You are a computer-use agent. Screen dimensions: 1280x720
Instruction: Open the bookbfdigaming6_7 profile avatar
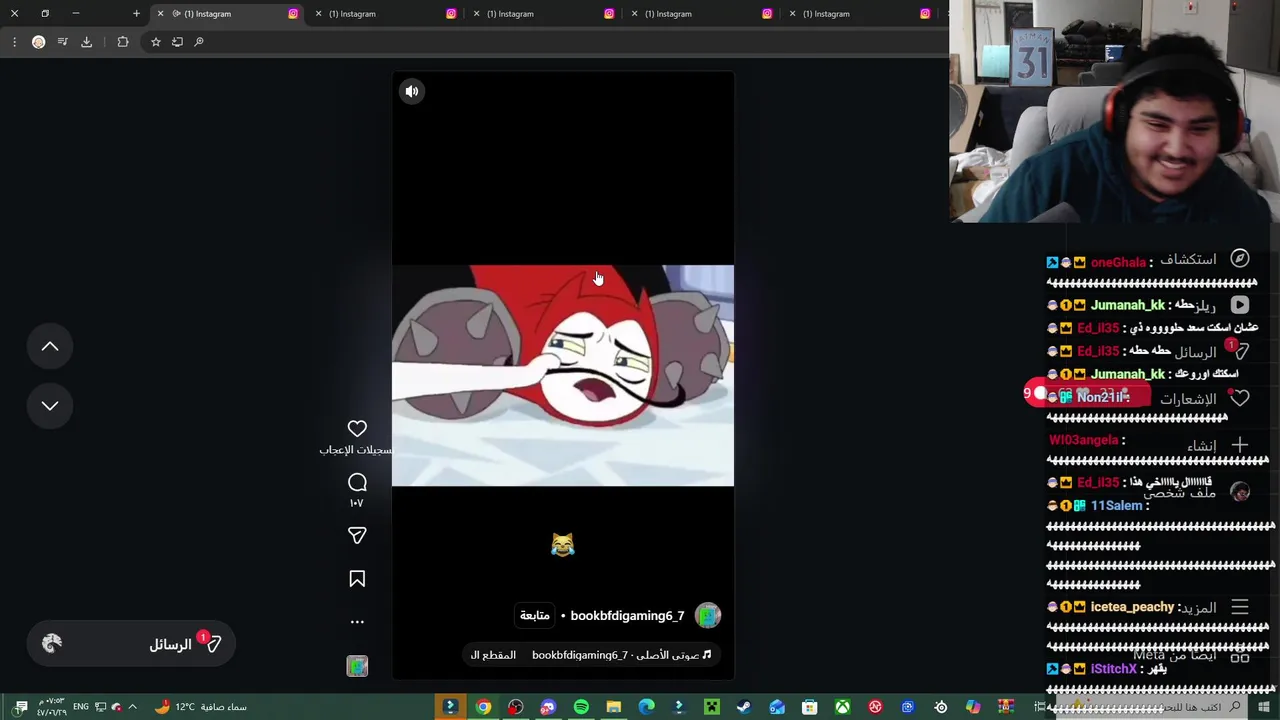(x=708, y=615)
